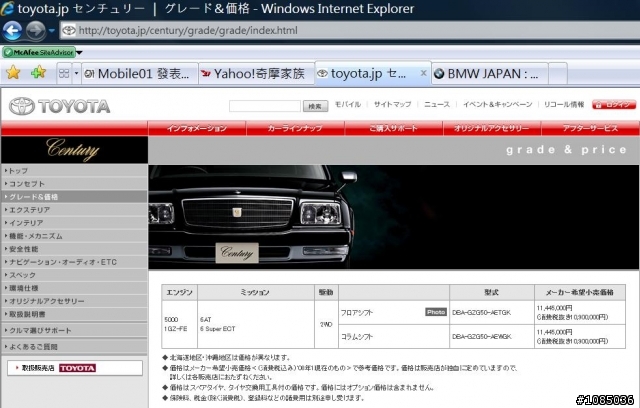This screenshot has height=408, width=640.
Task: Select the toyota.jp tab
Action: coord(367,73)
